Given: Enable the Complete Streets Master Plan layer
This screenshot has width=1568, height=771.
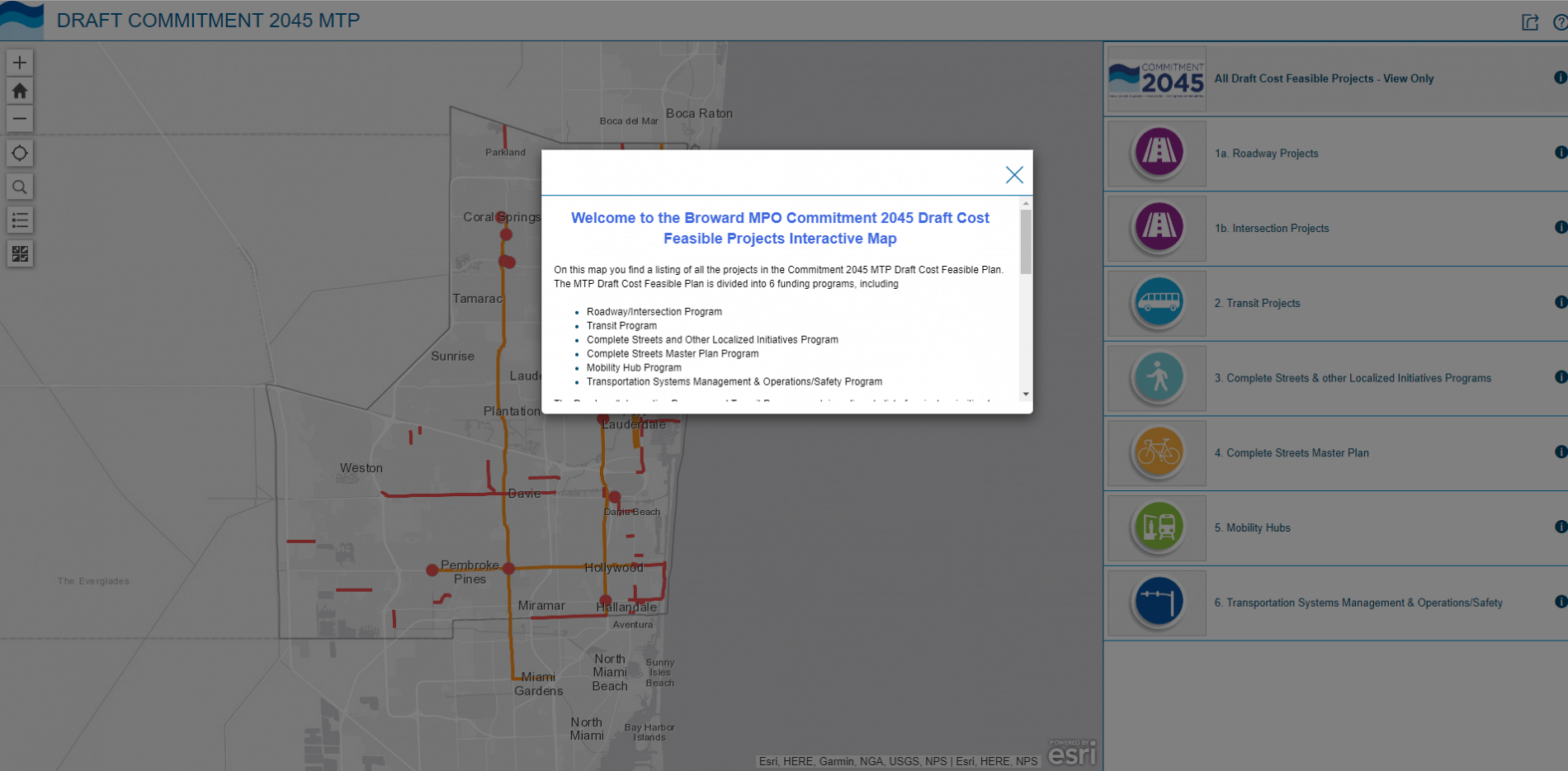Looking at the screenshot, I should point(1156,452).
